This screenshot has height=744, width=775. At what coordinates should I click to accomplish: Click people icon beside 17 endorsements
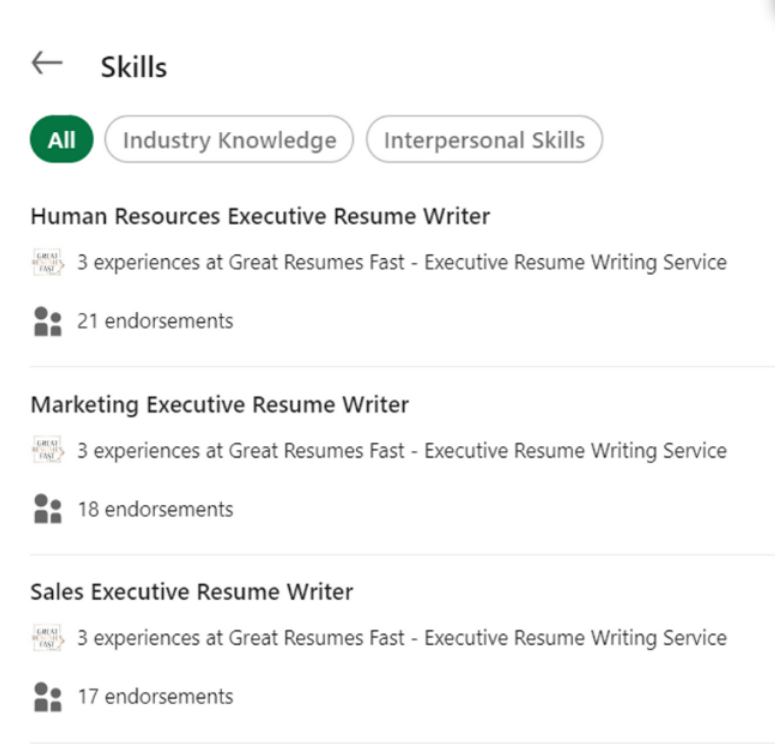48,697
